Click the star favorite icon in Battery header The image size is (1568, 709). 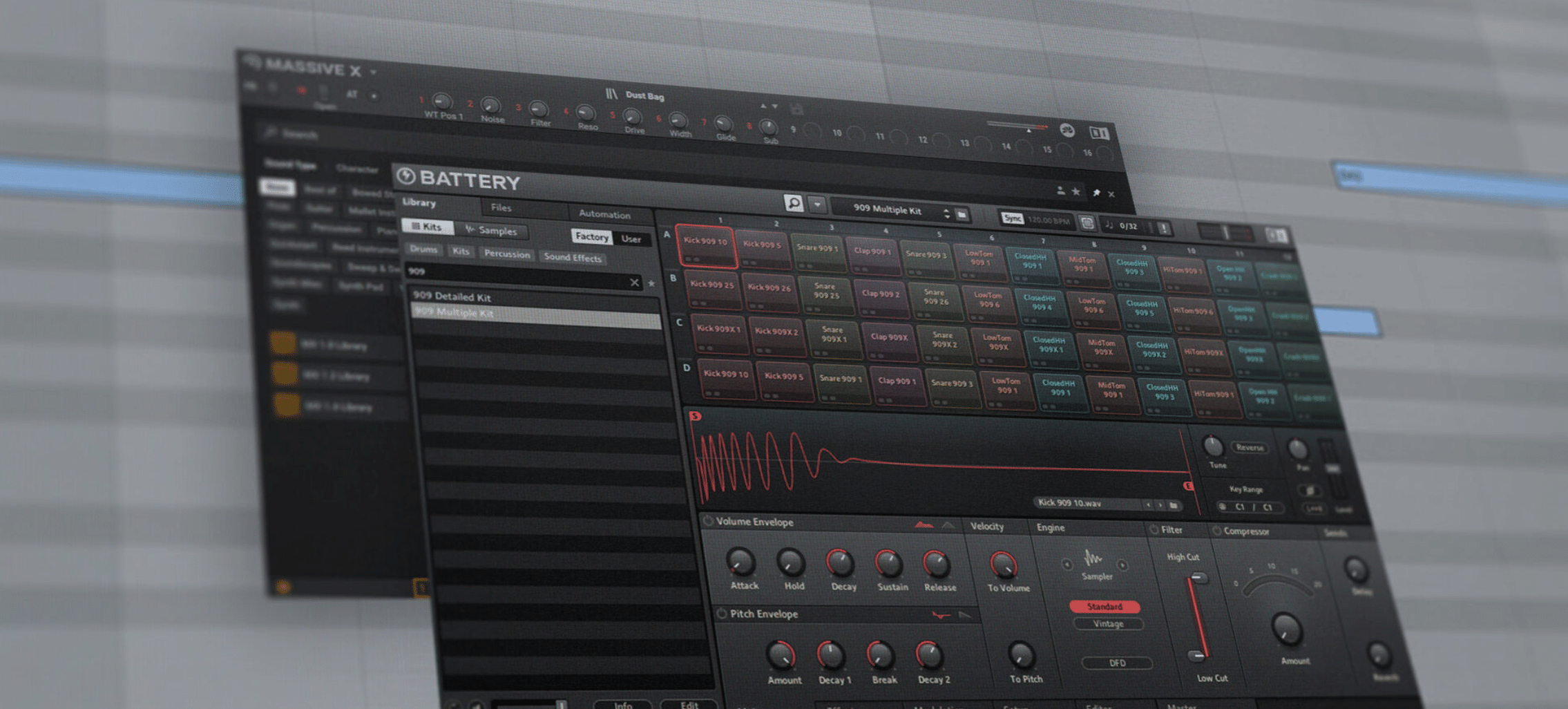pyautogui.click(x=1076, y=191)
